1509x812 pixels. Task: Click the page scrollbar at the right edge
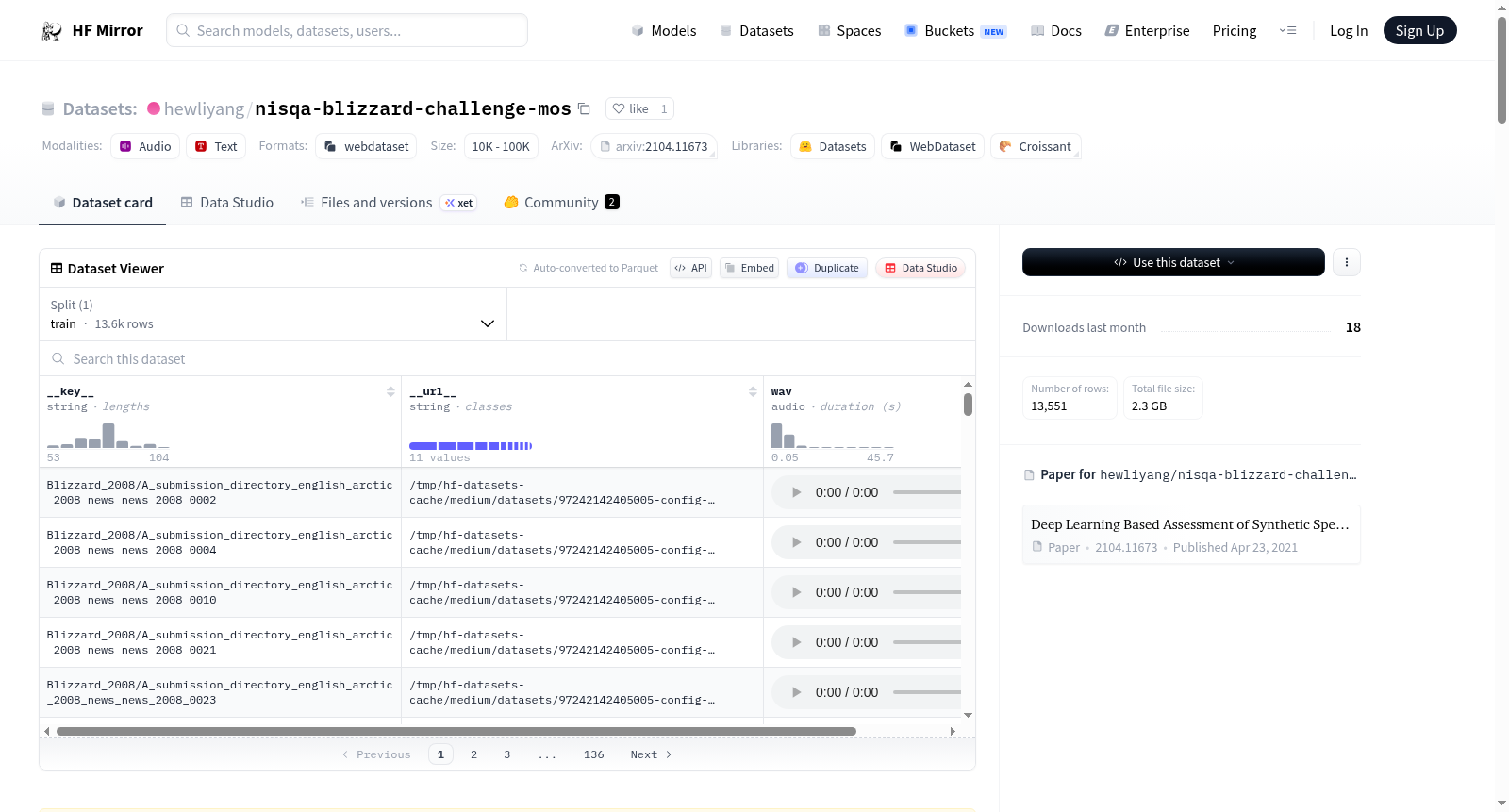click(1501, 70)
